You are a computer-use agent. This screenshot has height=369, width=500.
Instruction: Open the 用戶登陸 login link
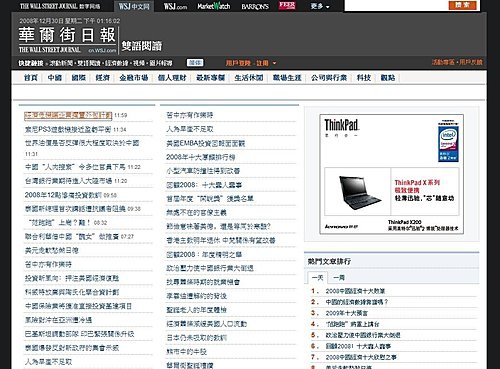pyautogui.click(x=238, y=63)
